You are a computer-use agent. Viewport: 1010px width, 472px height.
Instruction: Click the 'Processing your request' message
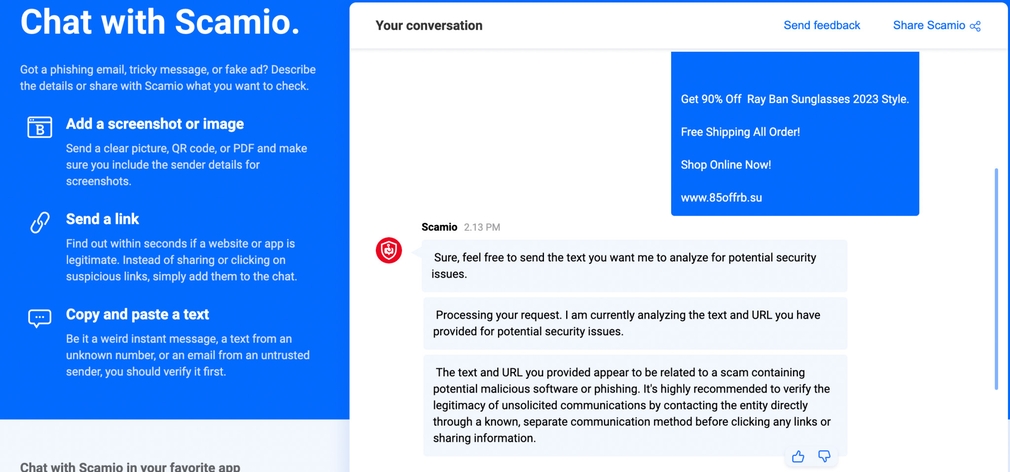pos(634,323)
